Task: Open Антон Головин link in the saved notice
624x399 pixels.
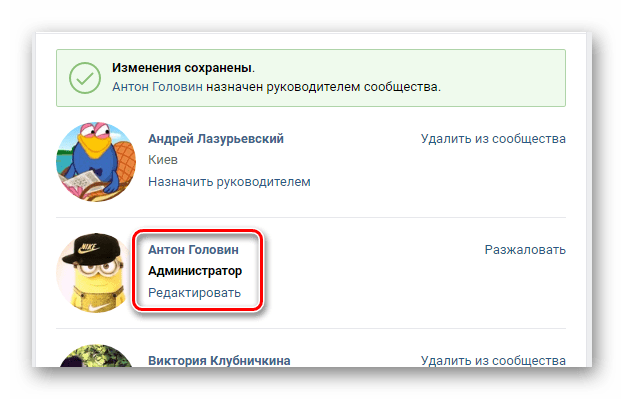Action: click(x=157, y=87)
